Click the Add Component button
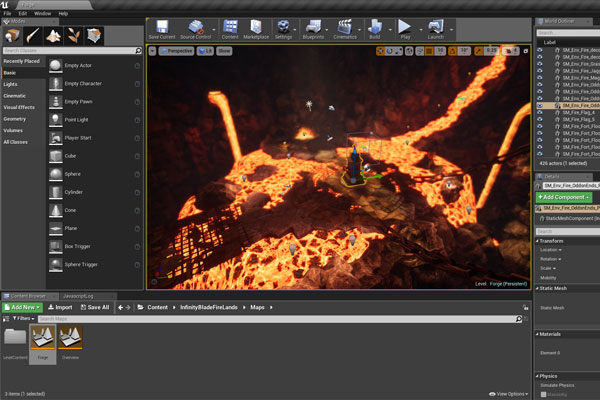The image size is (600, 400). tap(564, 197)
